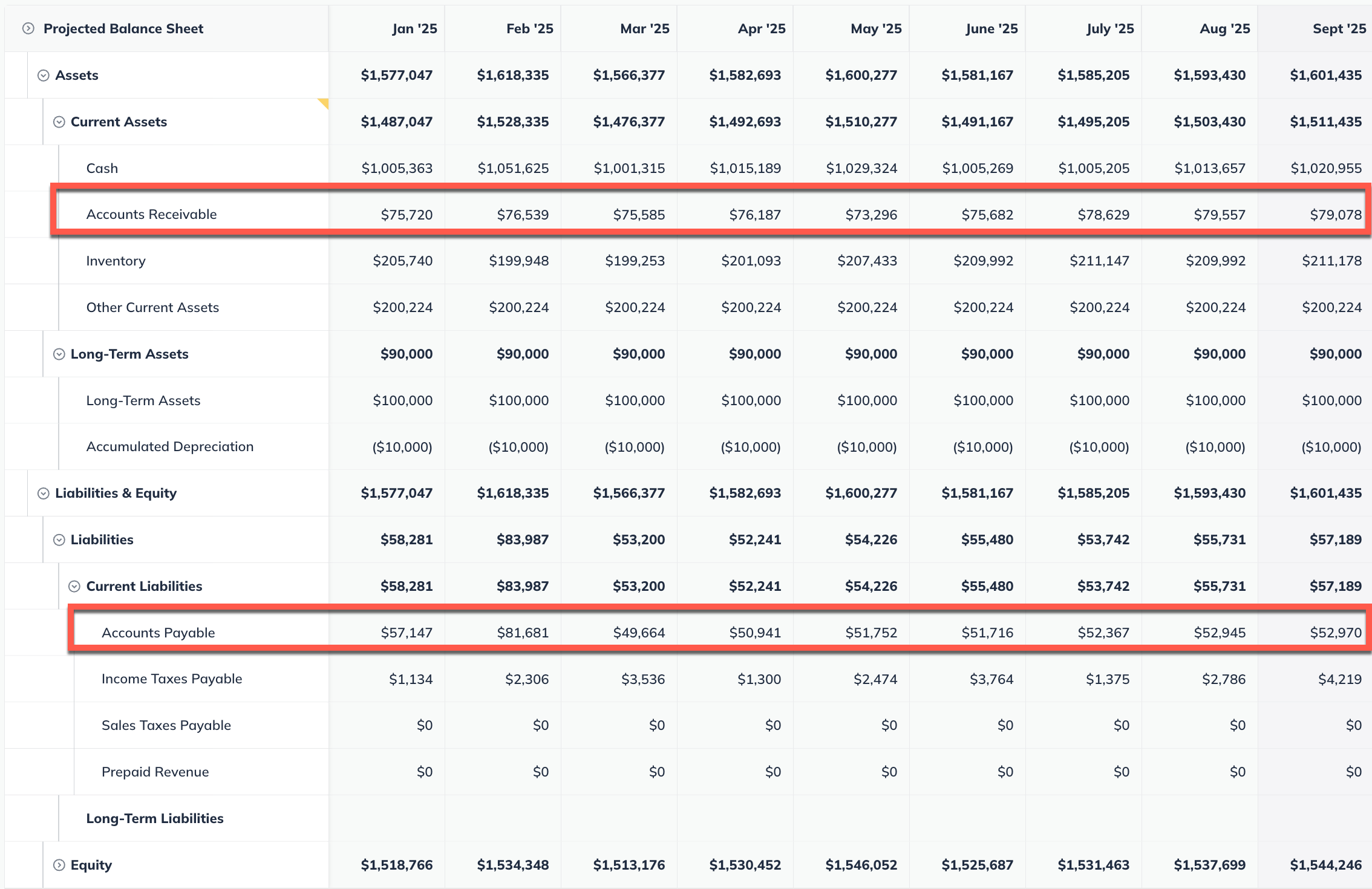1372x889 pixels.
Task: Click the yellow note marker on Assets row
Action: click(x=324, y=103)
